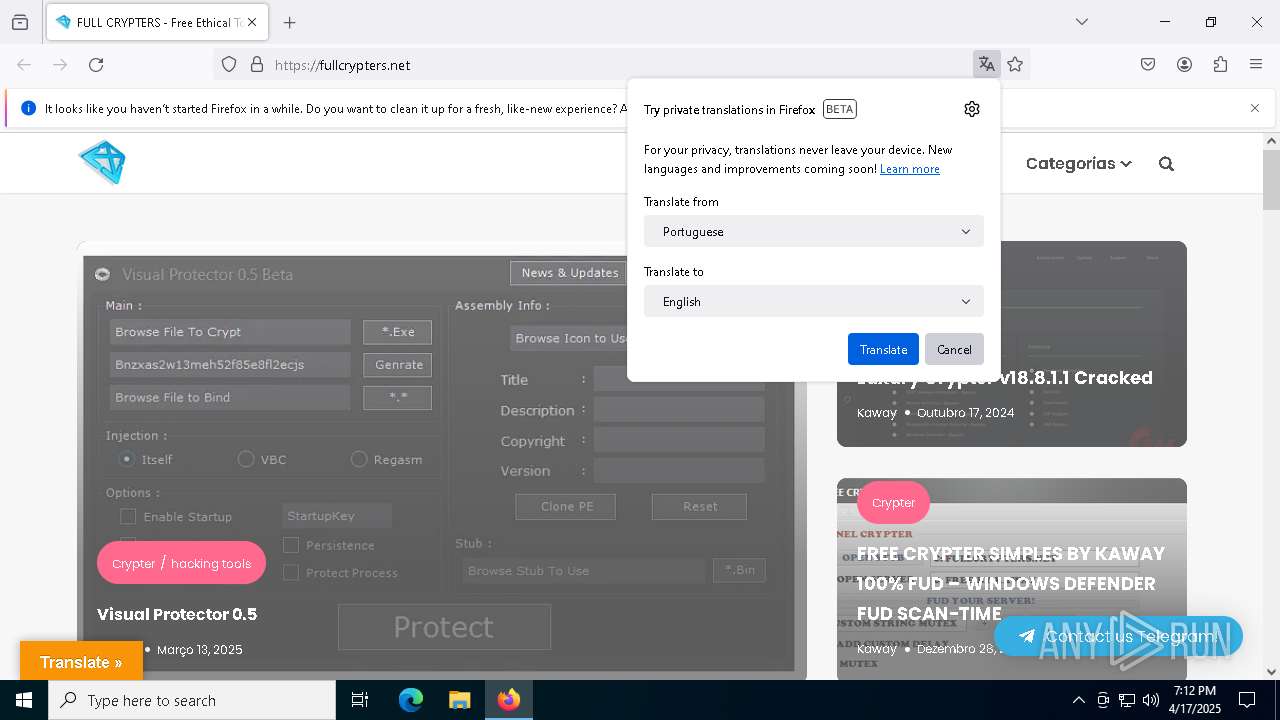Click the Outubro 17, 2024 date
The width and height of the screenshot is (1280, 720).
(x=965, y=412)
